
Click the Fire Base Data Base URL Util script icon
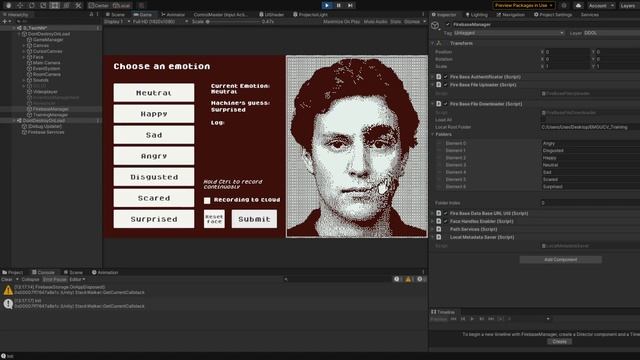tap(439, 213)
